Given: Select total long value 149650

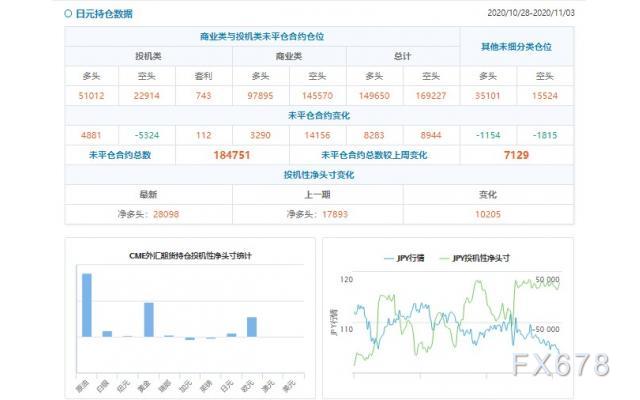Looking at the screenshot, I should click(374, 96).
